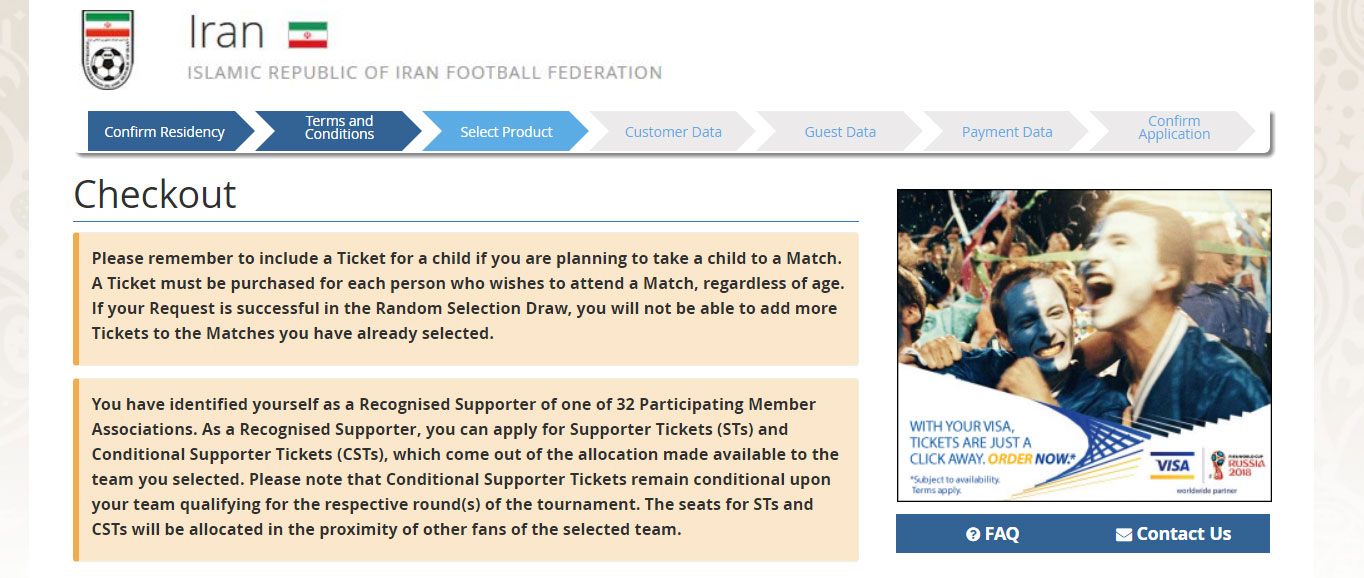Open the Visa fans banner photo
The width and height of the screenshot is (1364, 578).
point(1084,300)
